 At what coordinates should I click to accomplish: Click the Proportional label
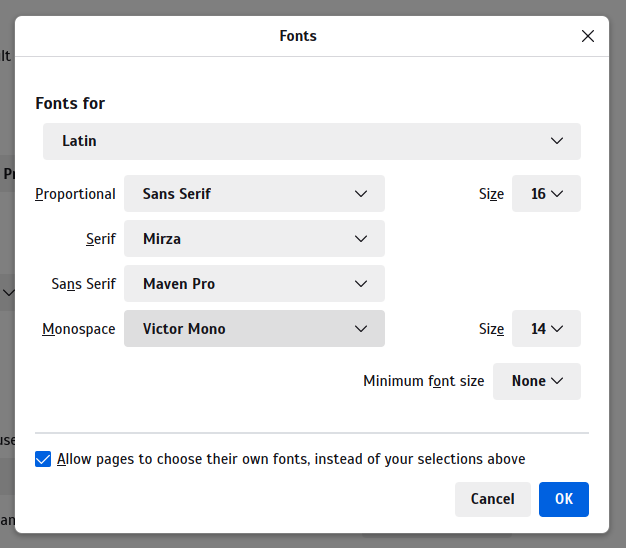[x=75, y=194]
